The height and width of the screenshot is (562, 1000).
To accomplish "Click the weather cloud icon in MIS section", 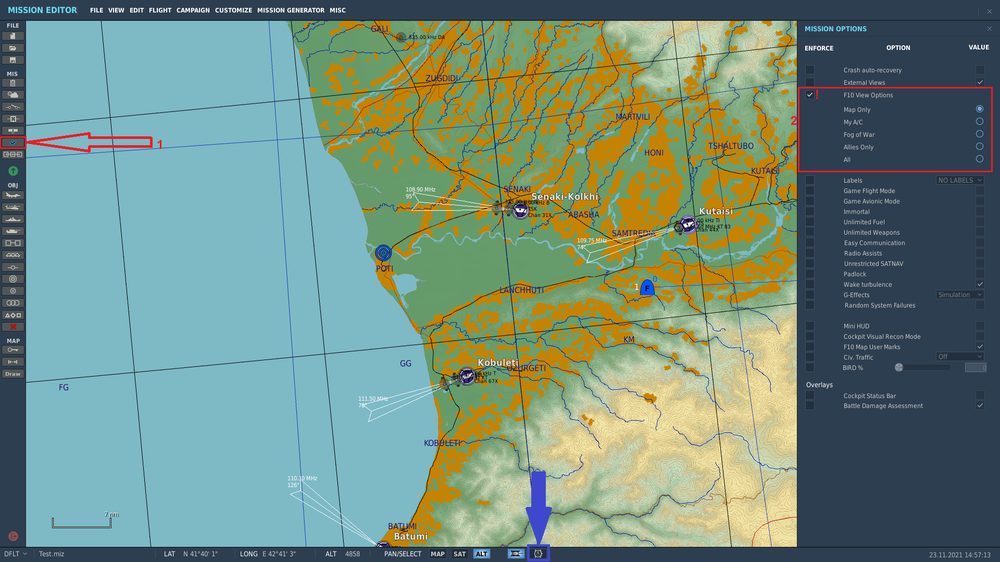I will pyautogui.click(x=13, y=95).
